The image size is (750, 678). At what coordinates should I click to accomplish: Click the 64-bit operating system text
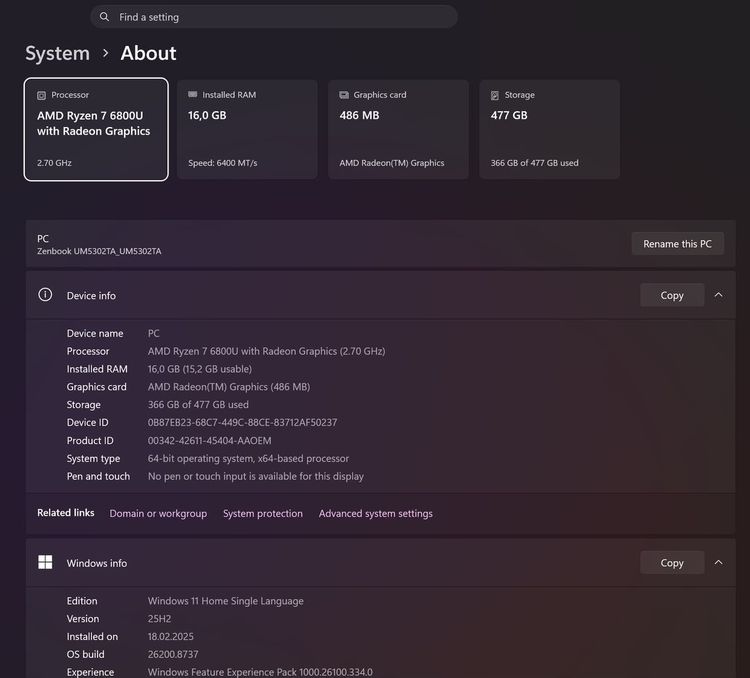point(248,458)
